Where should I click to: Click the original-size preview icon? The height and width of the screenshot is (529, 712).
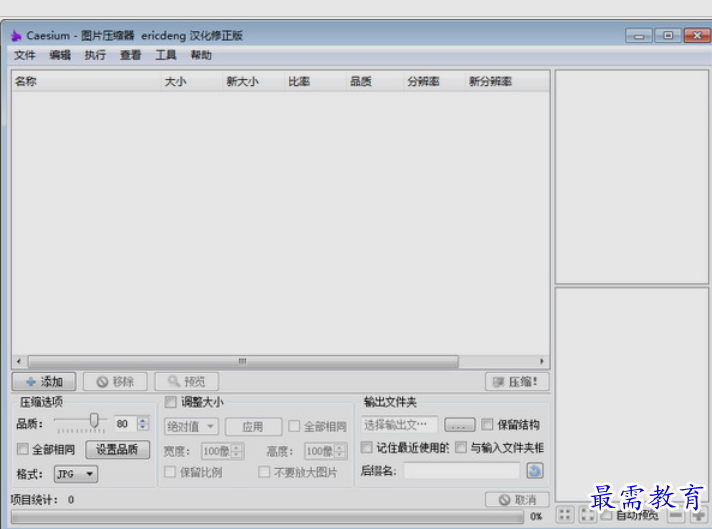click(587, 515)
